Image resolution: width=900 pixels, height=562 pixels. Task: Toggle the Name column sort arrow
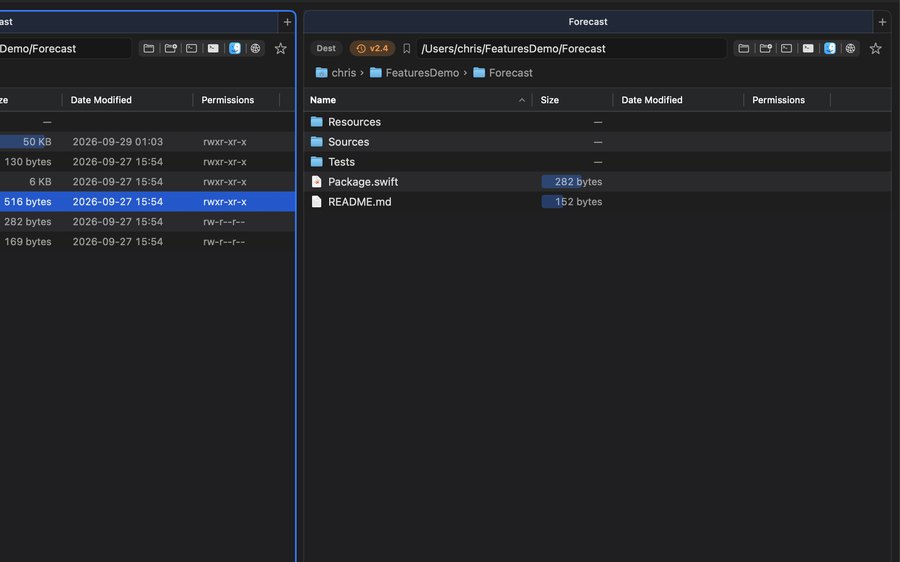522,100
